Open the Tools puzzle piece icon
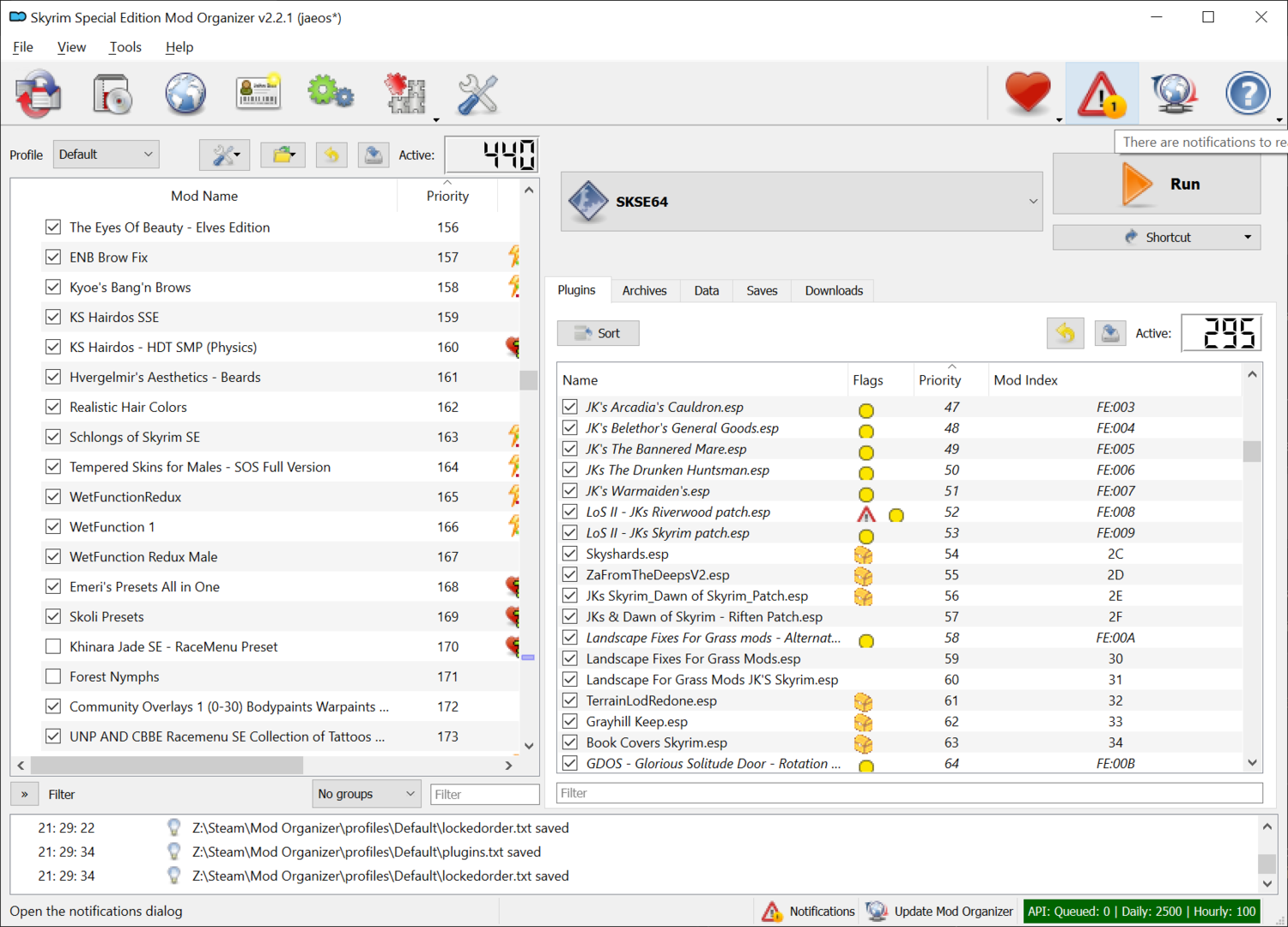 tap(404, 94)
